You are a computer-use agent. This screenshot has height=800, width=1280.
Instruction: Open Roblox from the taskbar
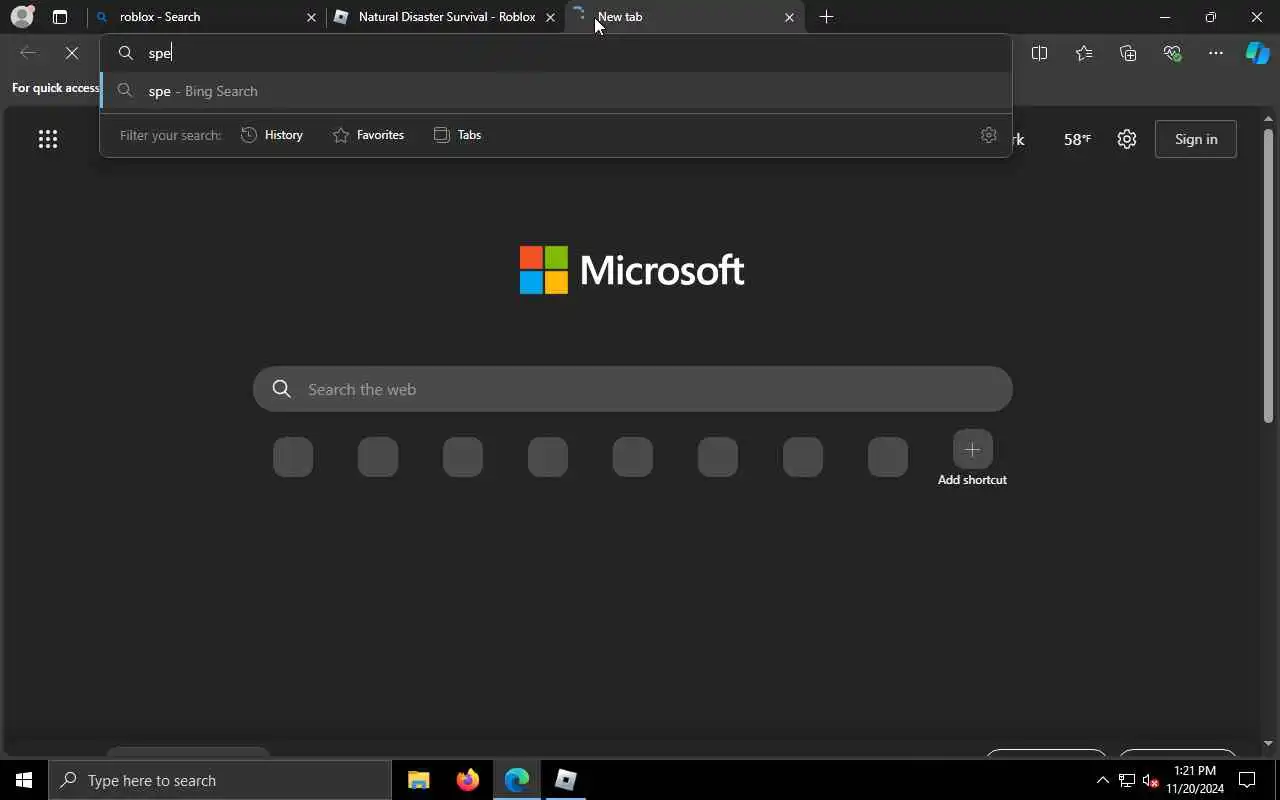(x=566, y=780)
